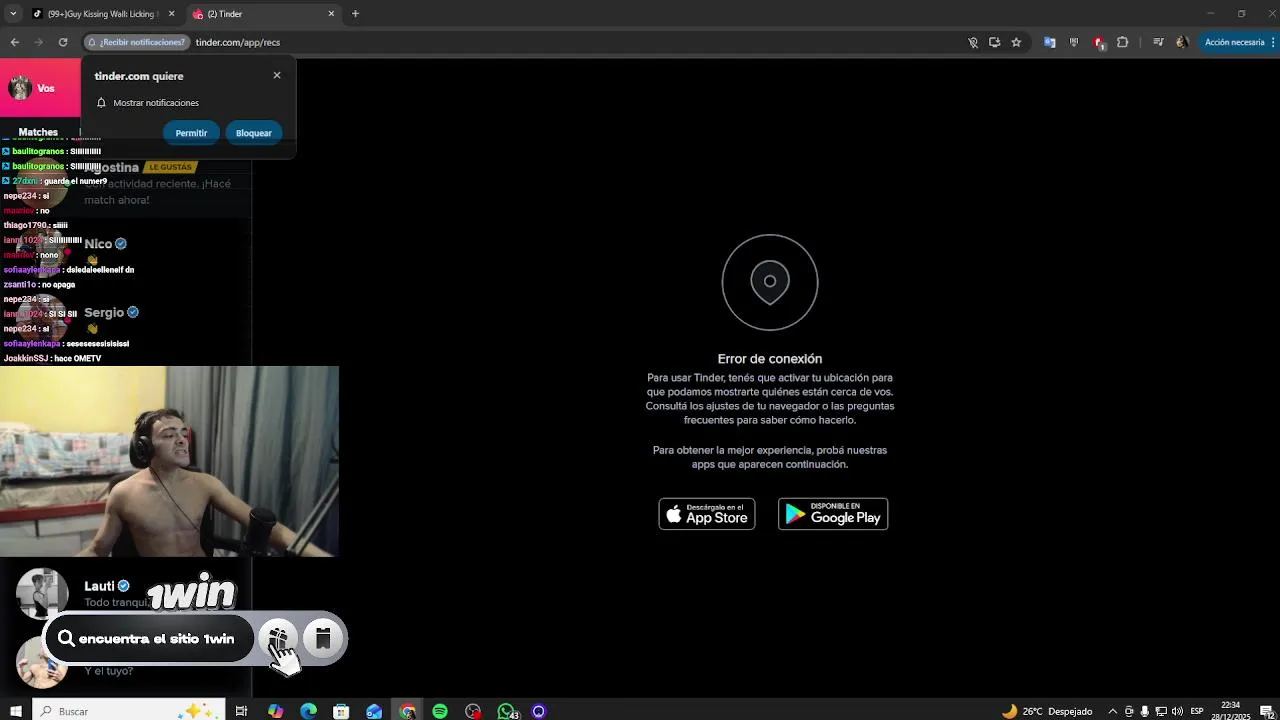Open Spotify from the taskbar

point(440,711)
